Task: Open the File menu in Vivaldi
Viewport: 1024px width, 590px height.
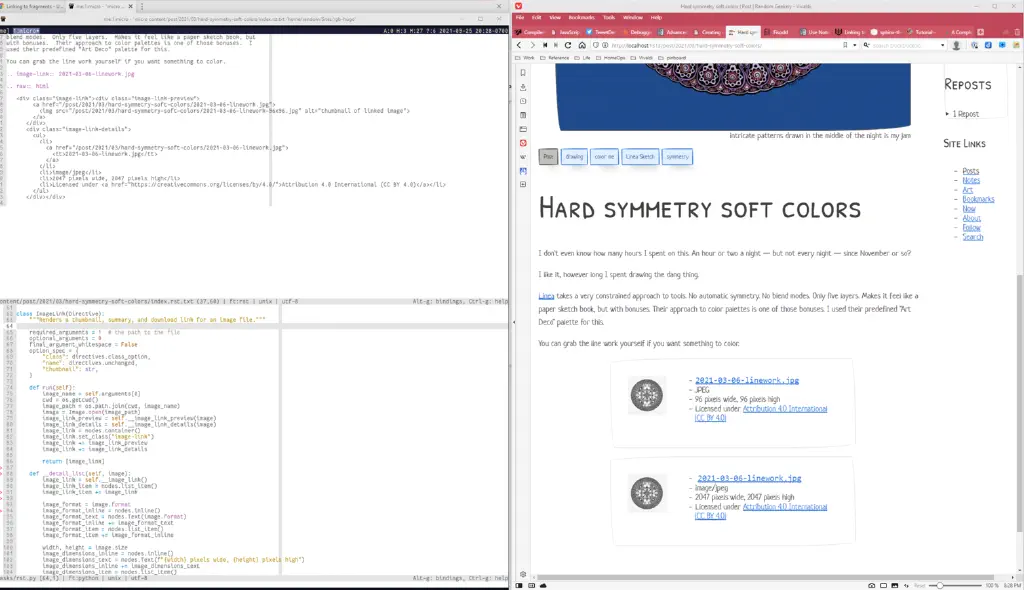Action: [x=520, y=18]
